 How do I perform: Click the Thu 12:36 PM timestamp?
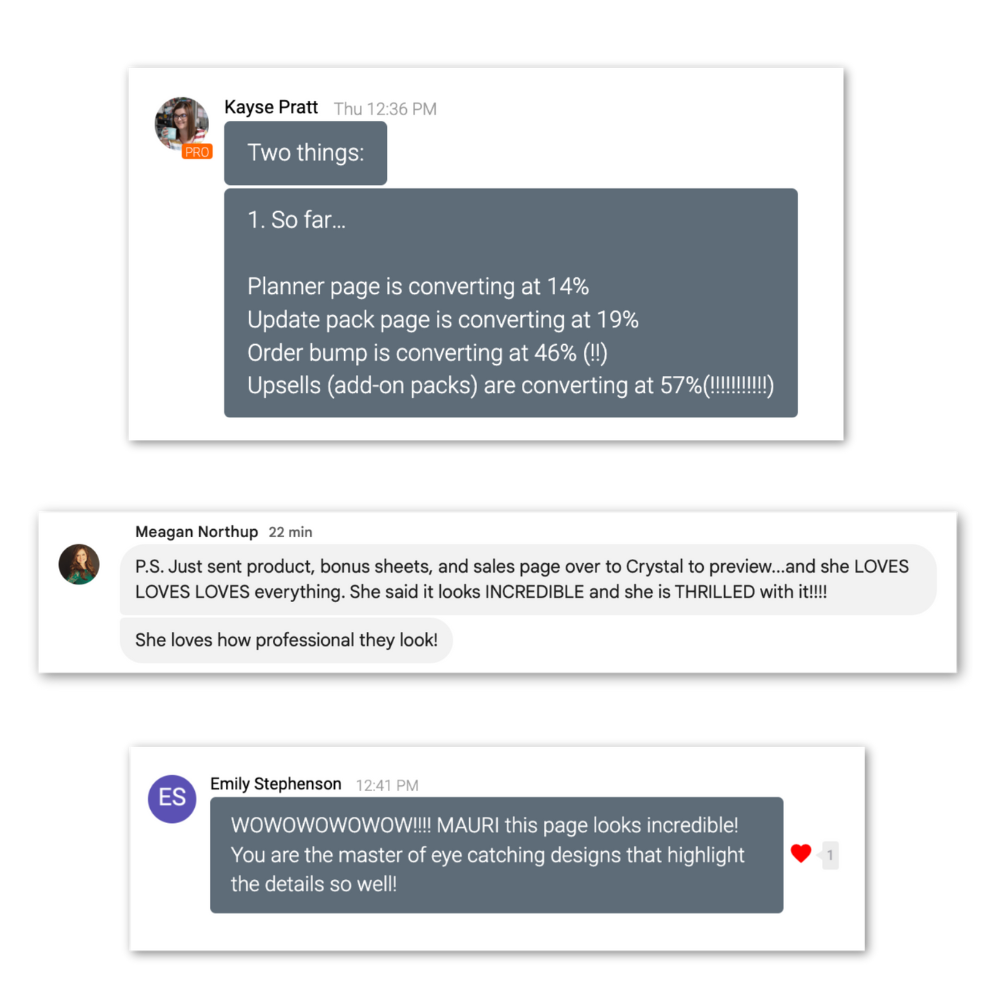coord(385,109)
